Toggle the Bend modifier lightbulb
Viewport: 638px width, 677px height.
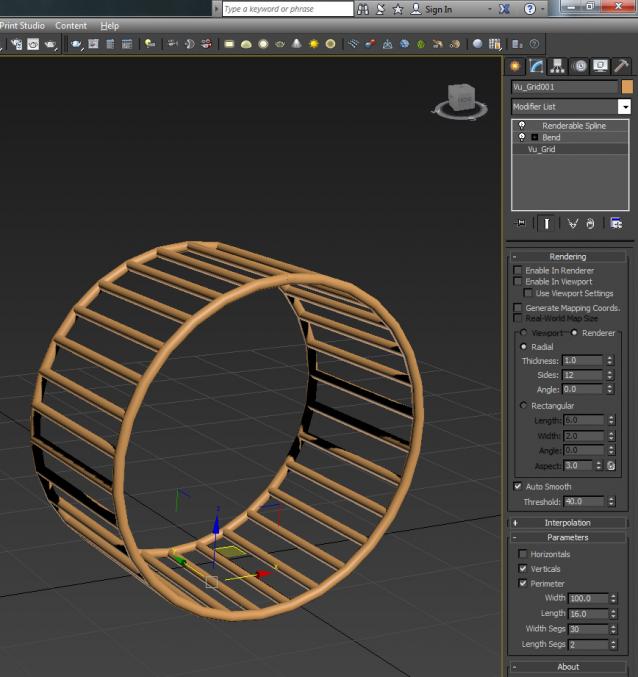tap(521, 137)
